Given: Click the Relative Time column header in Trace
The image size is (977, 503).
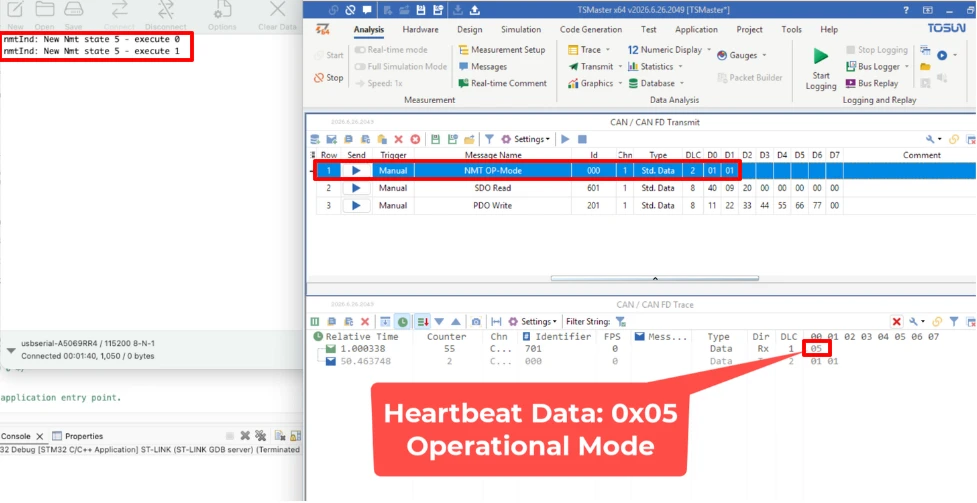Looking at the screenshot, I should pyautogui.click(x=361, y=337).
